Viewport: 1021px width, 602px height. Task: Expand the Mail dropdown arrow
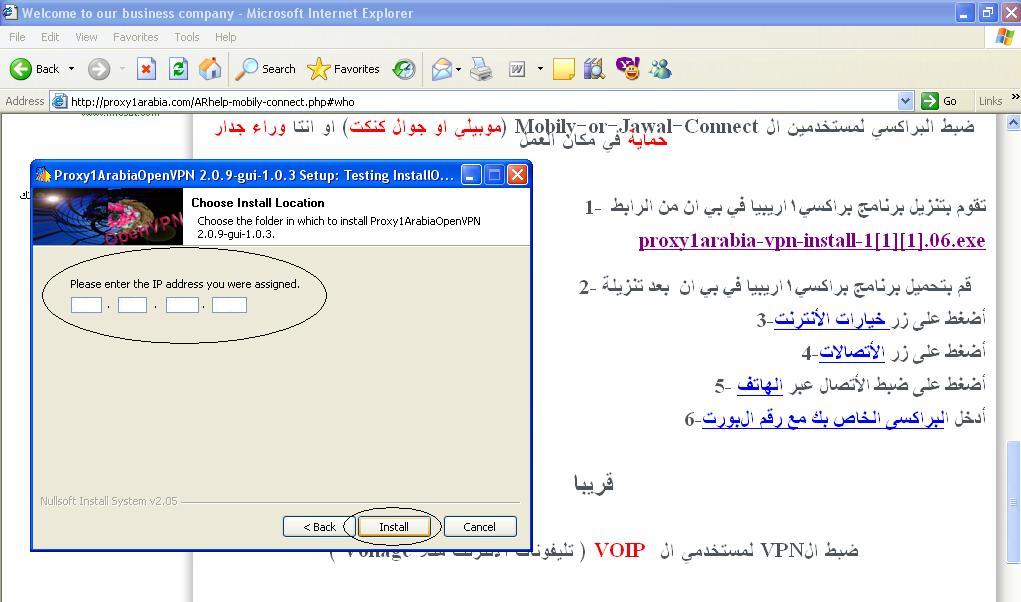point(458,68)
